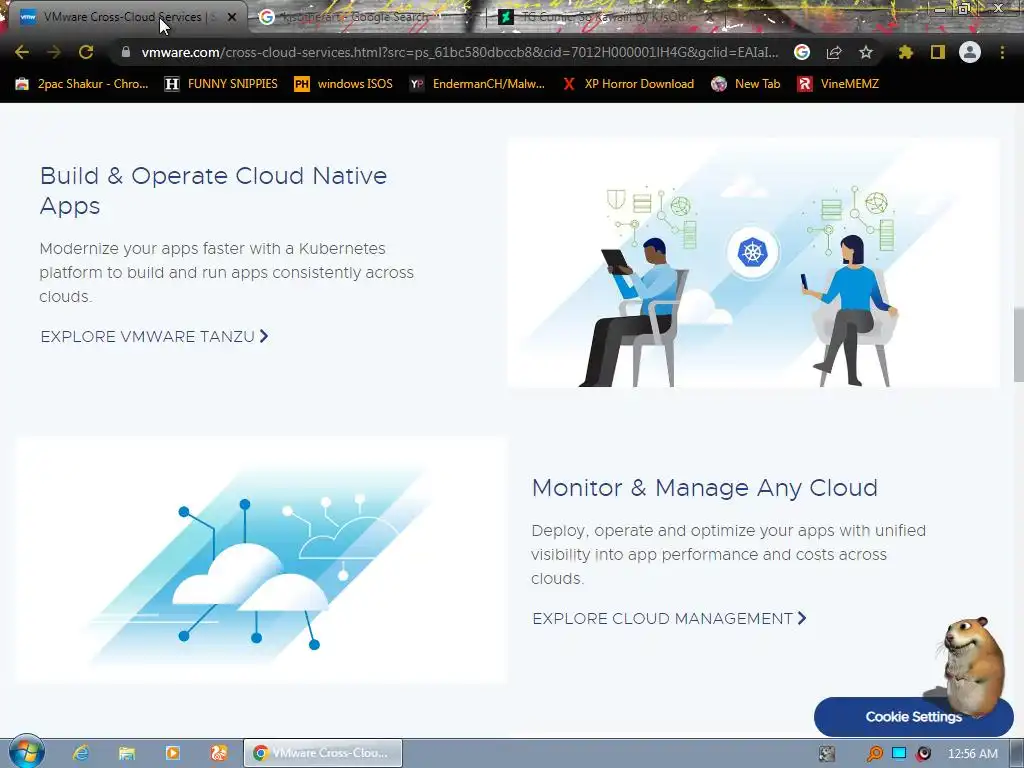Open the extensions puzzle icon
The height and width of the screenshot is (768, 1024).
click(x=906, y=52)
